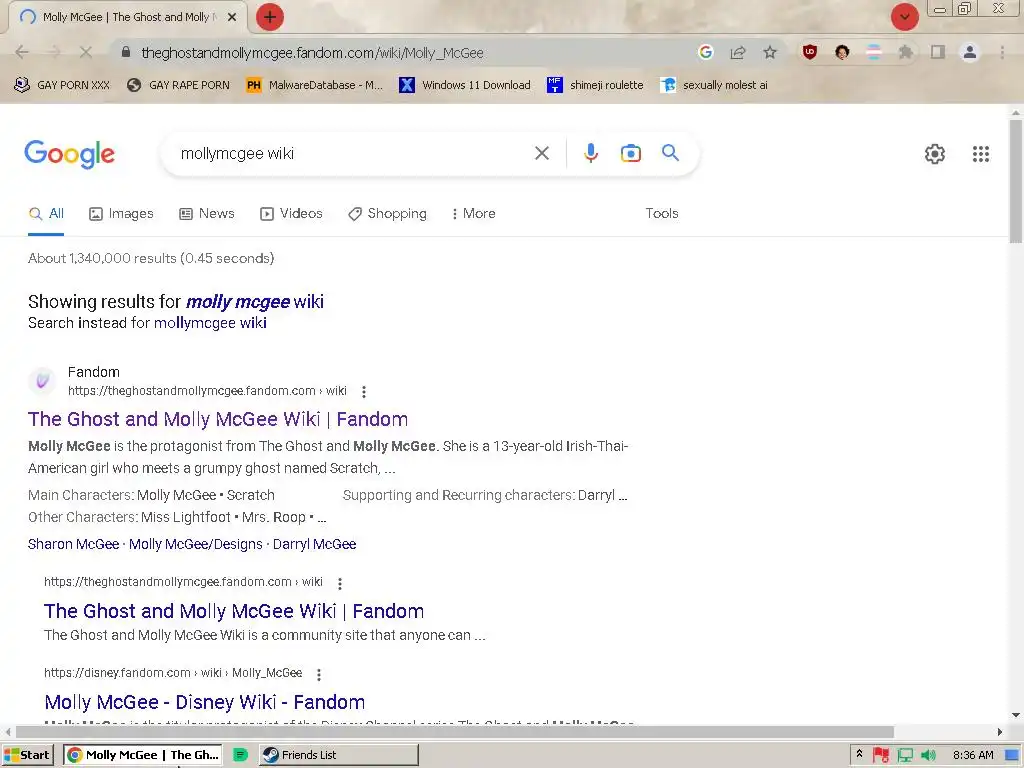Expand hidden system tray icons
The image size is (1024, 768).
[x=859, y=754]
